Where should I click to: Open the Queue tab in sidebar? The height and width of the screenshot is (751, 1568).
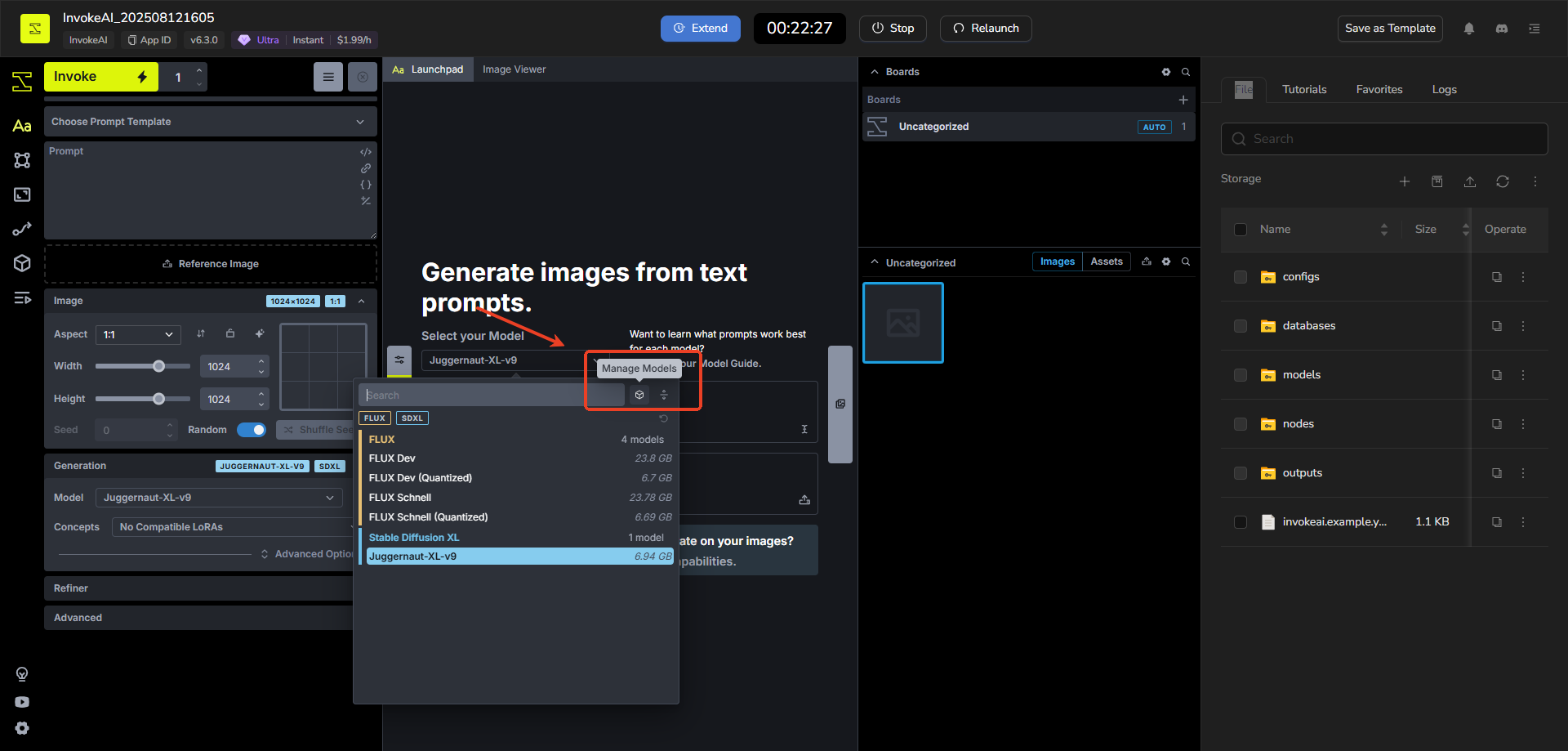click(x=22, y=297)
